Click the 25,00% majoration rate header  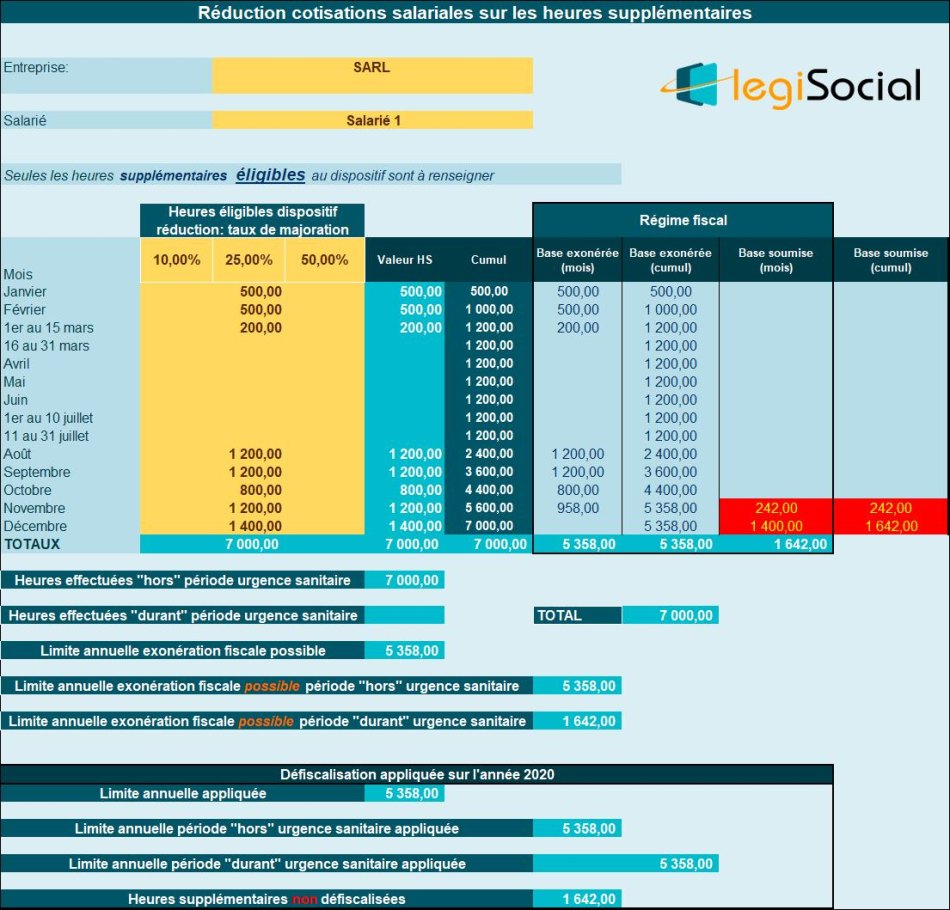click(x=249, y=259)
